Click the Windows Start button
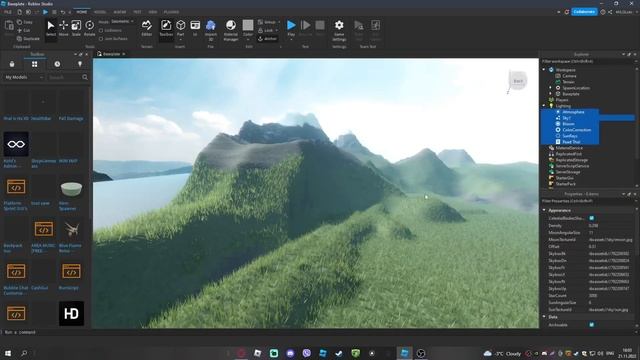640x360 pixels. [x=8, y=353]
